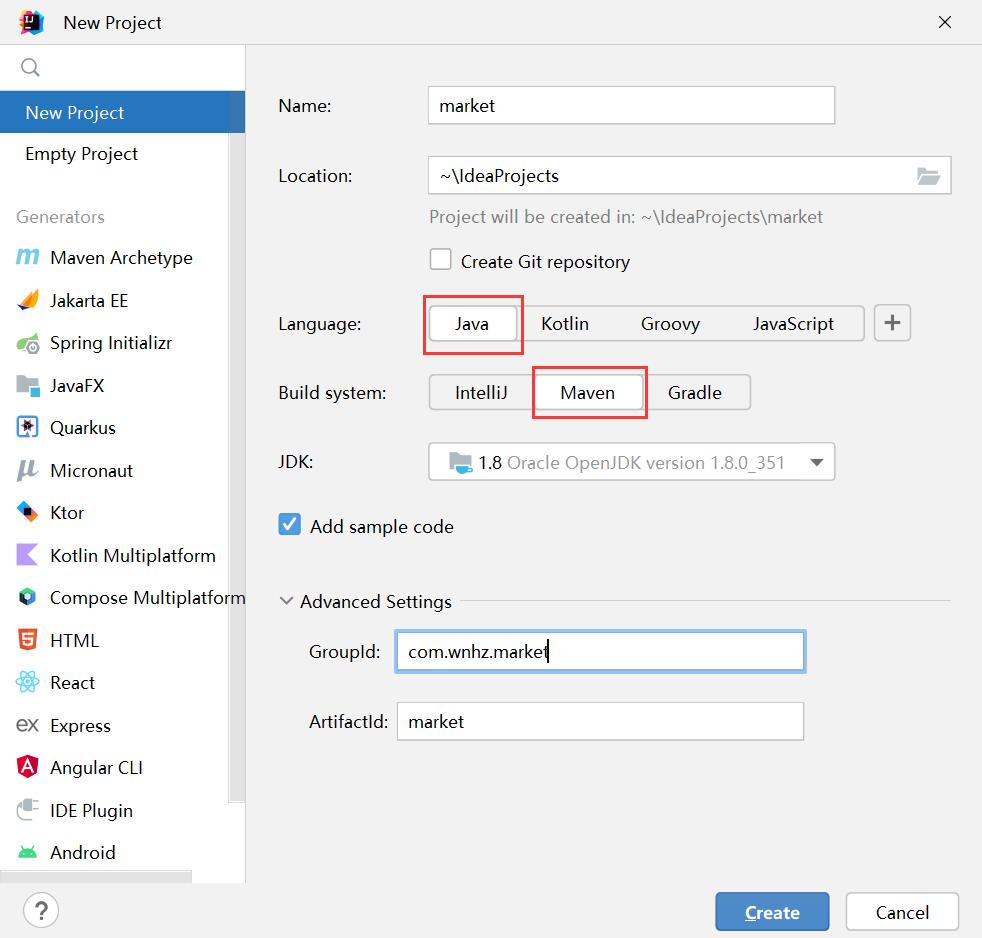Click the Micronaut mu icon

point(28,471)
